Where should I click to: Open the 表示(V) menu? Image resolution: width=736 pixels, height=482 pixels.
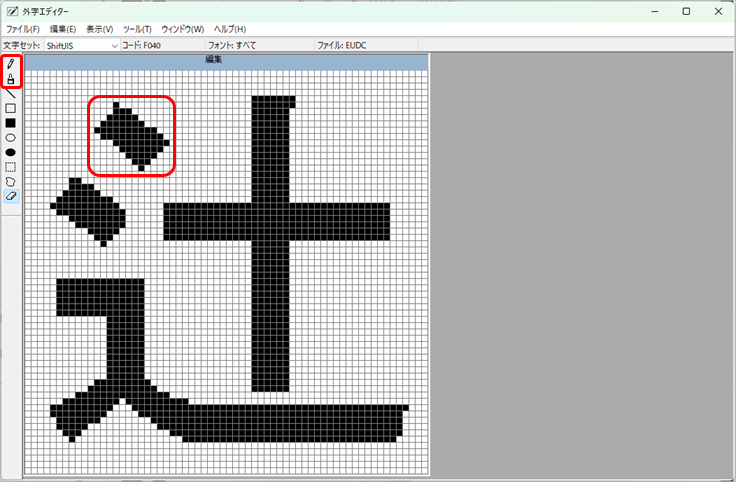coord(99,29)
